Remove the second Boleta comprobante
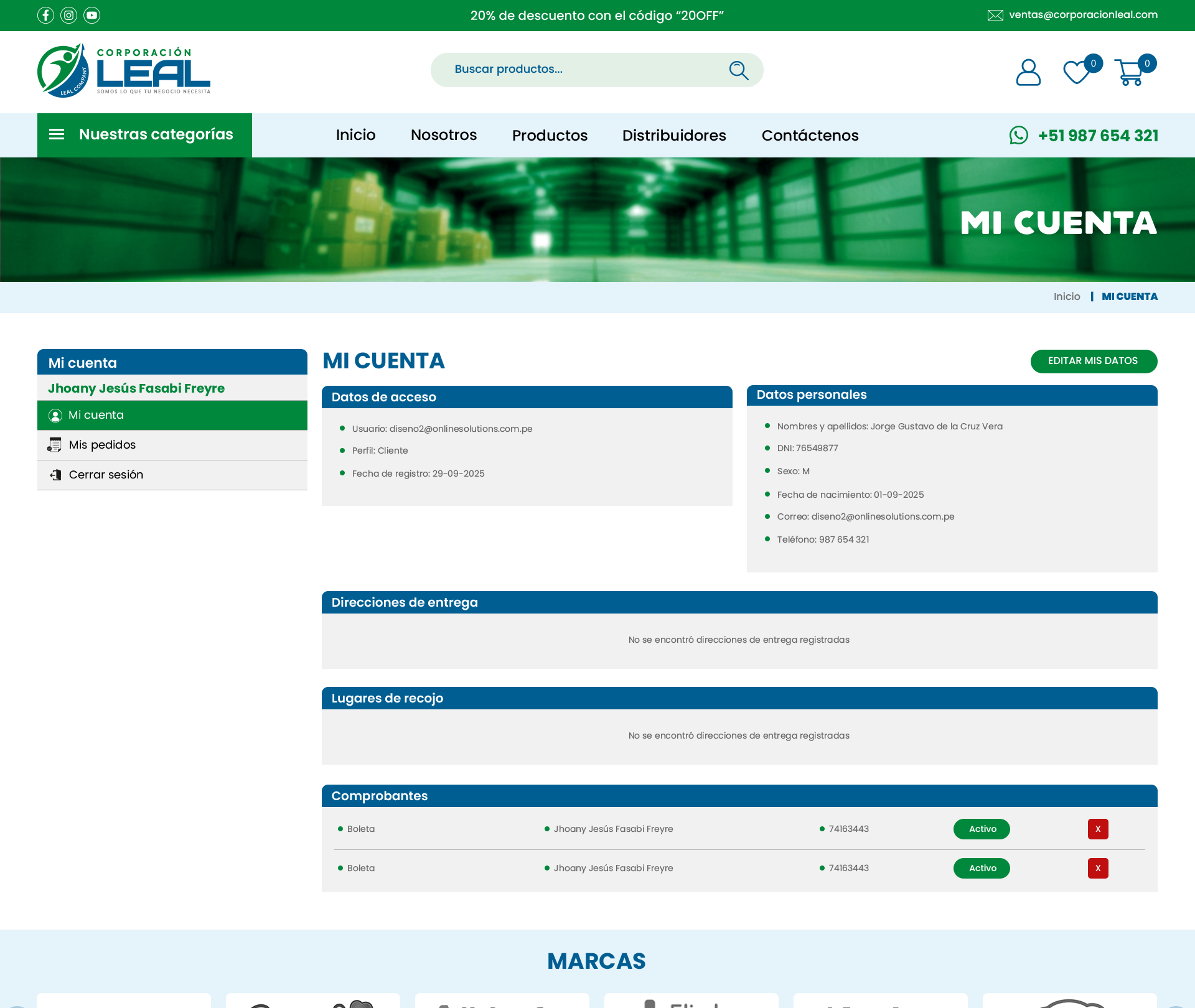The image size is (1195, 1008). [1098, 868]
